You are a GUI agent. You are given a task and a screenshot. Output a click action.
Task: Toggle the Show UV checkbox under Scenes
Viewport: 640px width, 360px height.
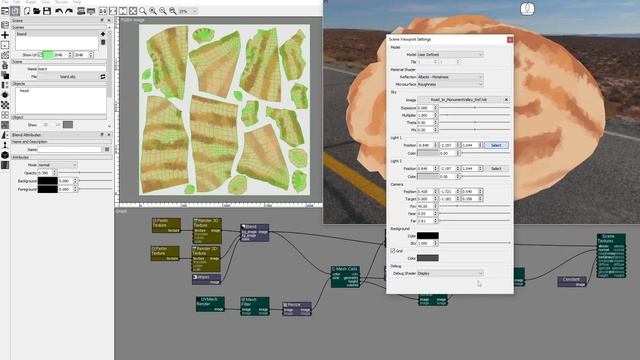40,55
